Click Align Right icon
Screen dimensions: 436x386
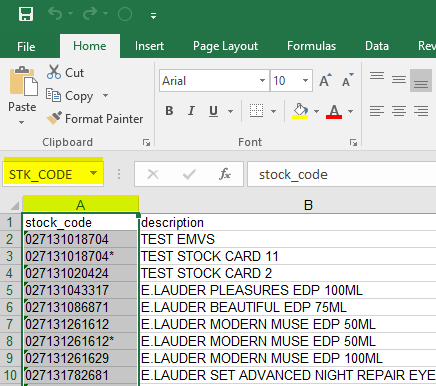pyautogui.click(x=421, y=111)
